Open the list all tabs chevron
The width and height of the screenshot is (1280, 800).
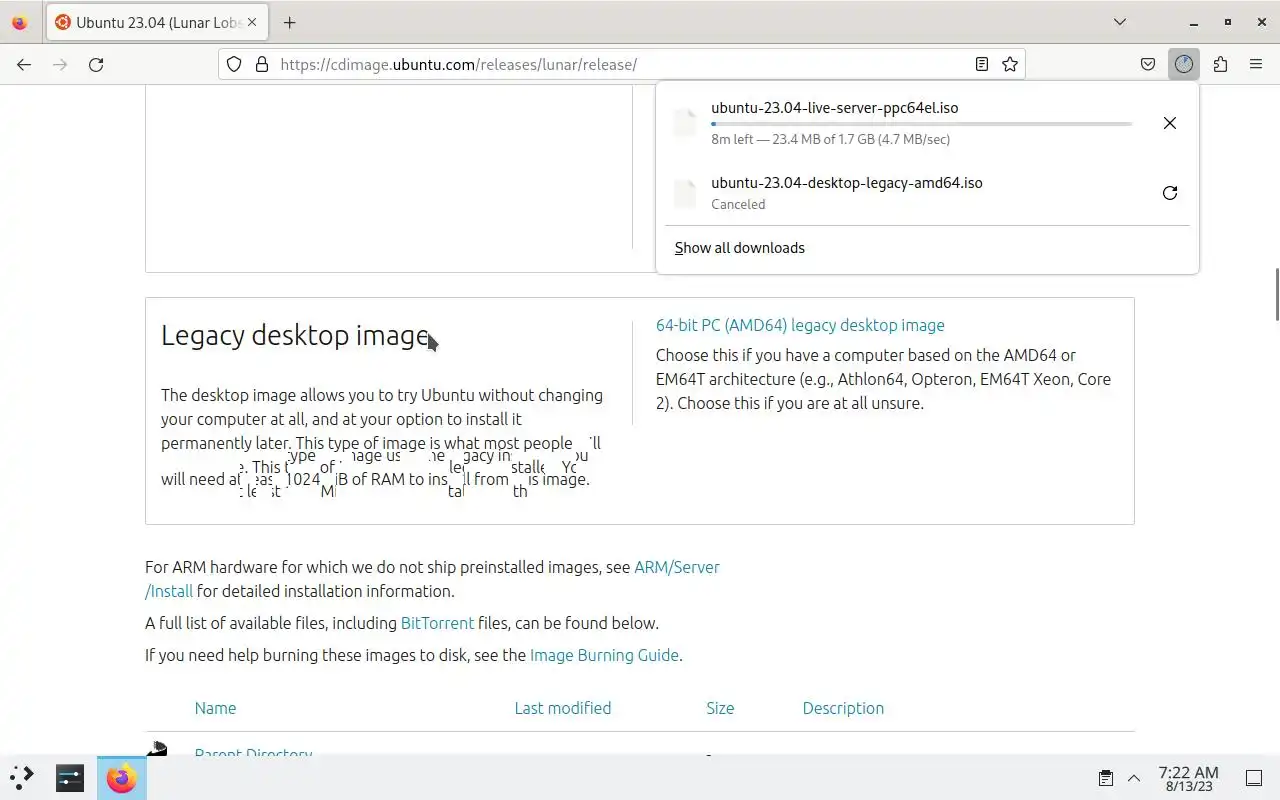tap(1120, 22)
